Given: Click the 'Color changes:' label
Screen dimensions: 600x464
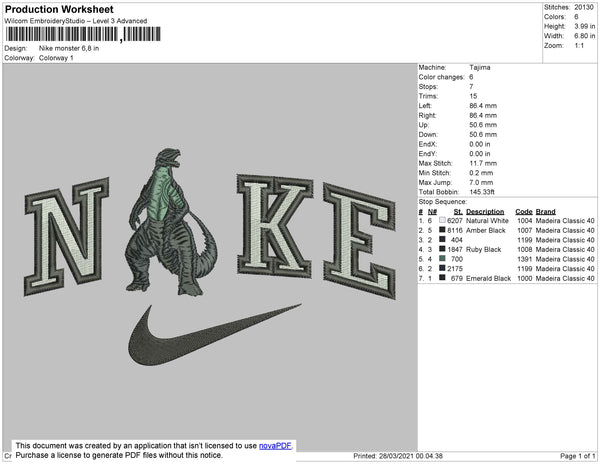Looking at the screenshot, I should (441, 77).
